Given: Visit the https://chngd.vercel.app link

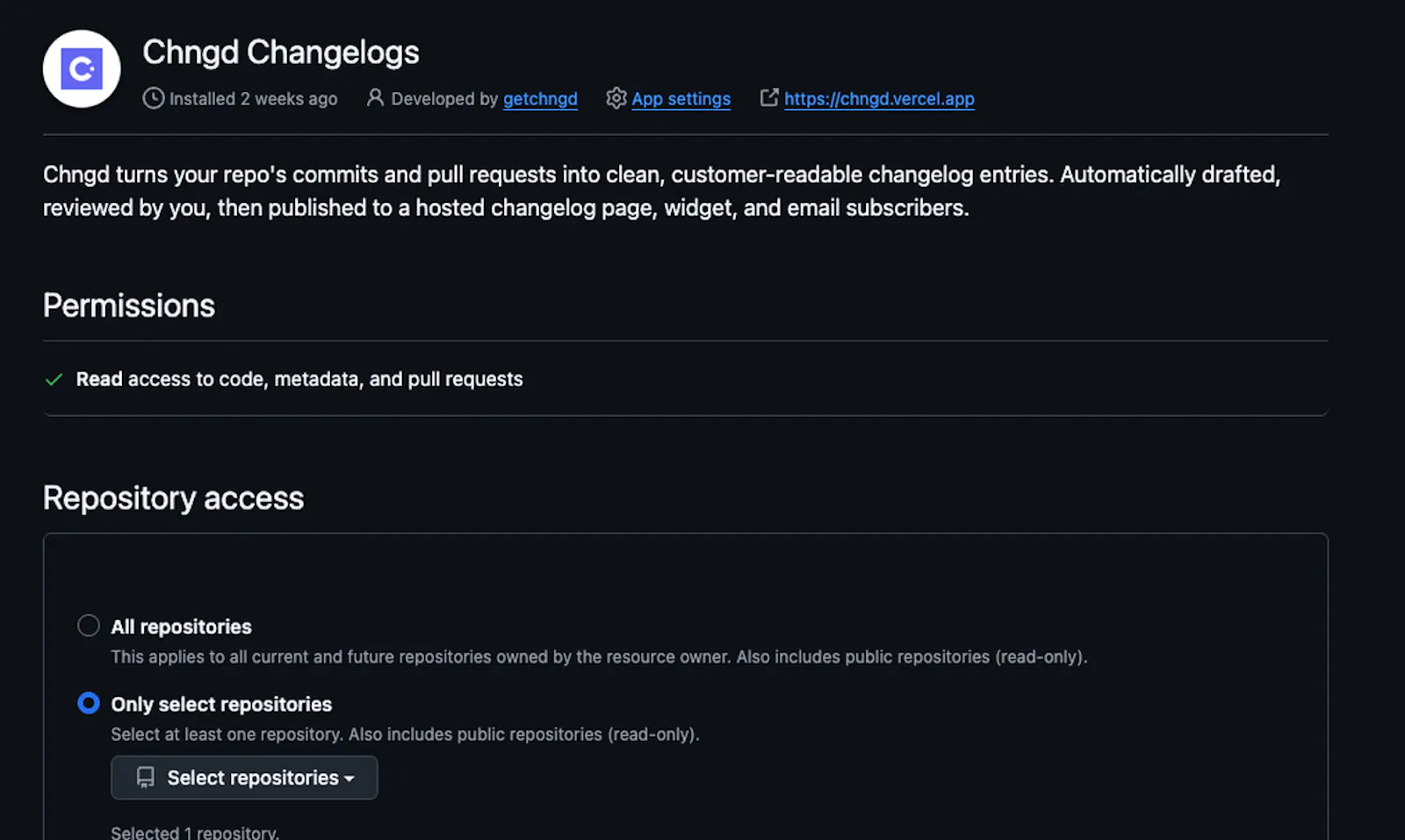Looking at the screenshot, I should (x=879, y=99).
